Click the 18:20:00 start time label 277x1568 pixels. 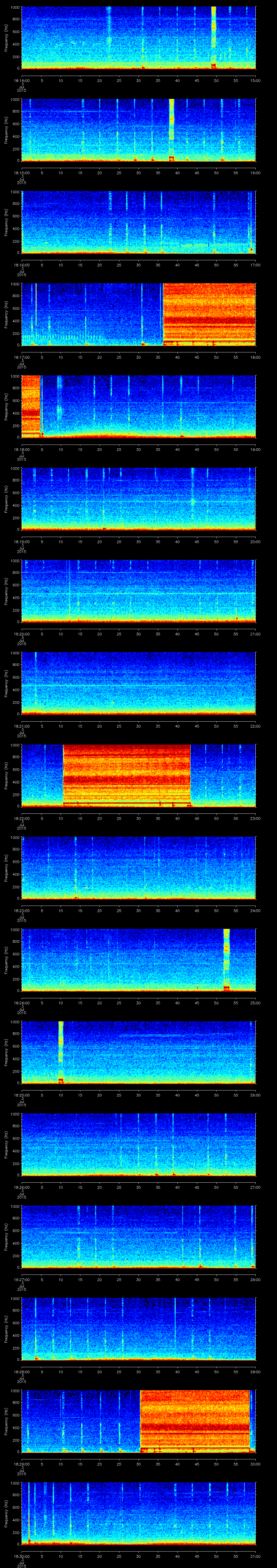21,634
